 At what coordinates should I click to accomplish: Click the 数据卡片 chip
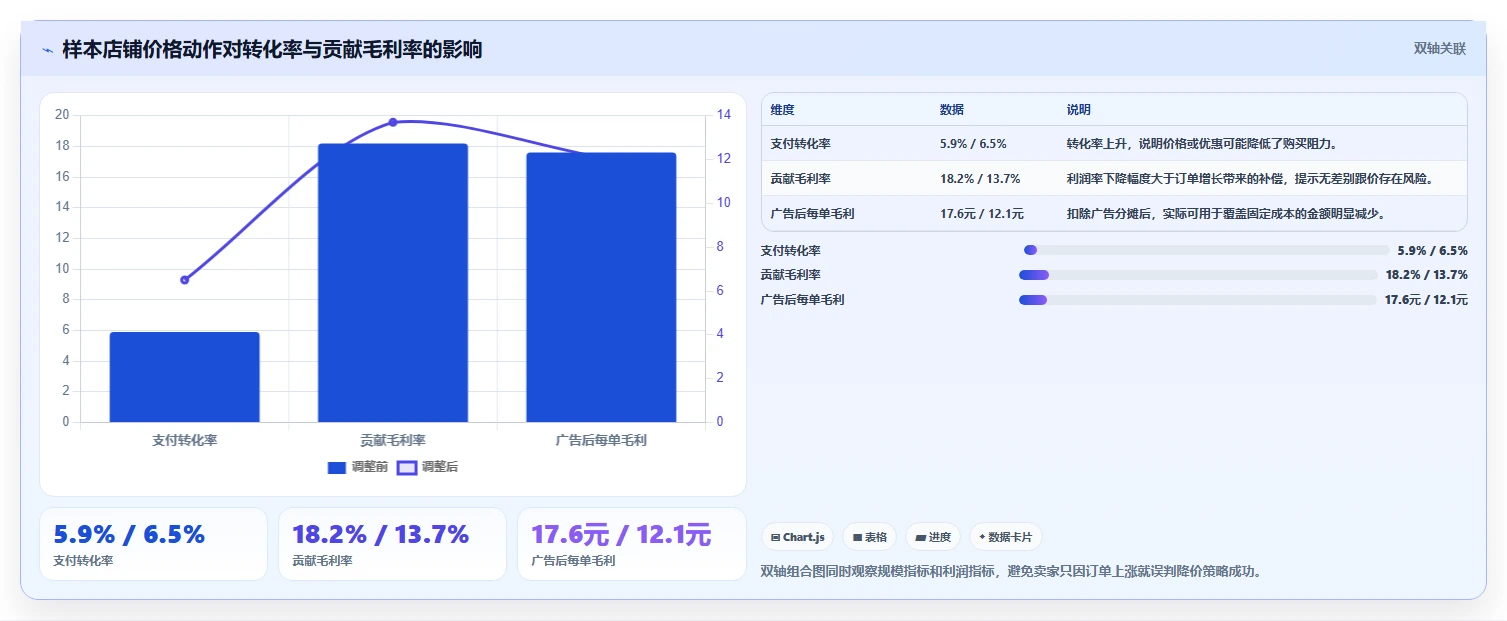(x=1006, y=537)
